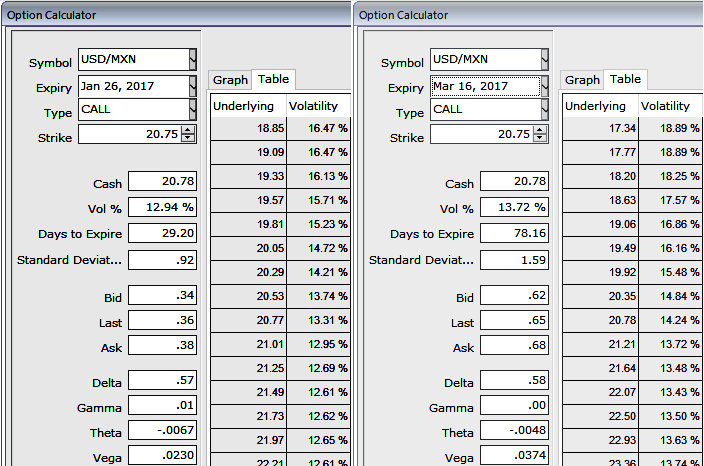Select underlying 20.78 cell in right table
The height and width of the screenshot is (466, 704).
click(x=600, y=321)
